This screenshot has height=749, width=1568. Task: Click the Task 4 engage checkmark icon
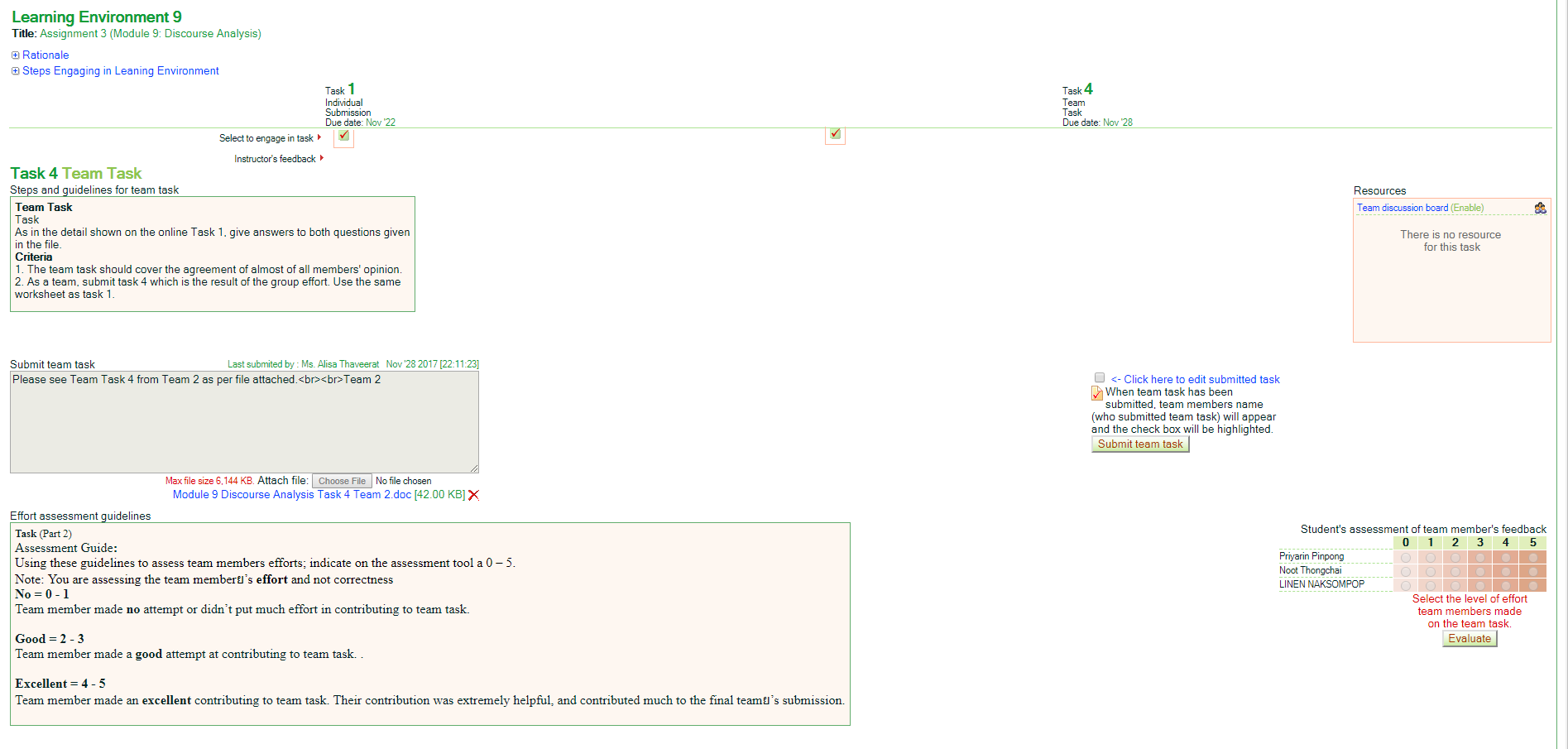(x=835, y=134)
